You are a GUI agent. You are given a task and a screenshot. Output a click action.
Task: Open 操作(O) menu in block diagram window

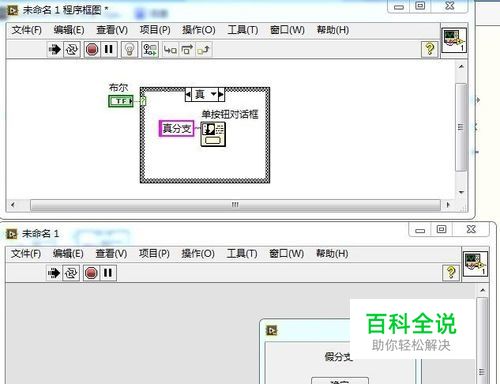point(199,30)
